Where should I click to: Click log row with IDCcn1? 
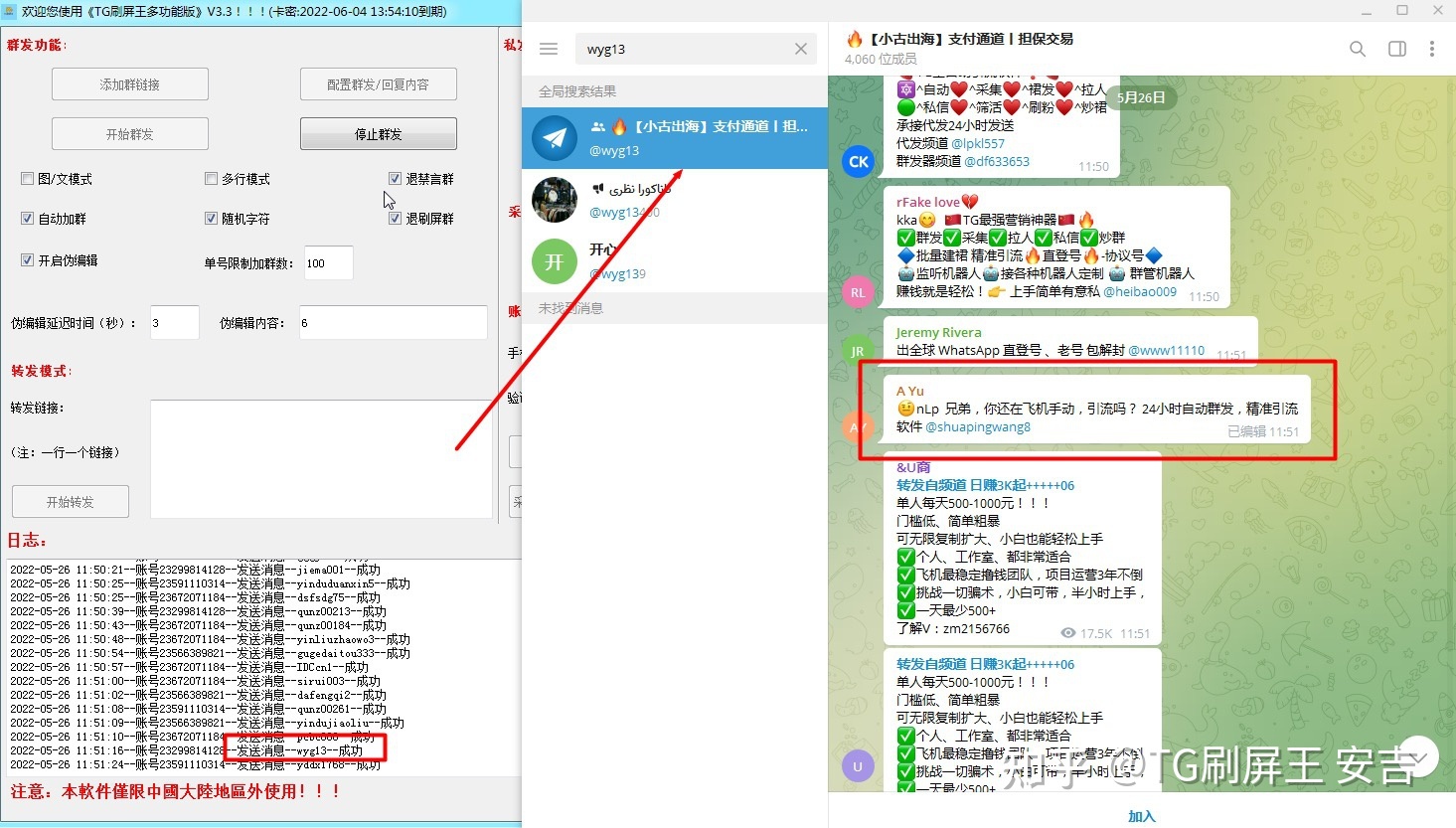coord(190,667)
